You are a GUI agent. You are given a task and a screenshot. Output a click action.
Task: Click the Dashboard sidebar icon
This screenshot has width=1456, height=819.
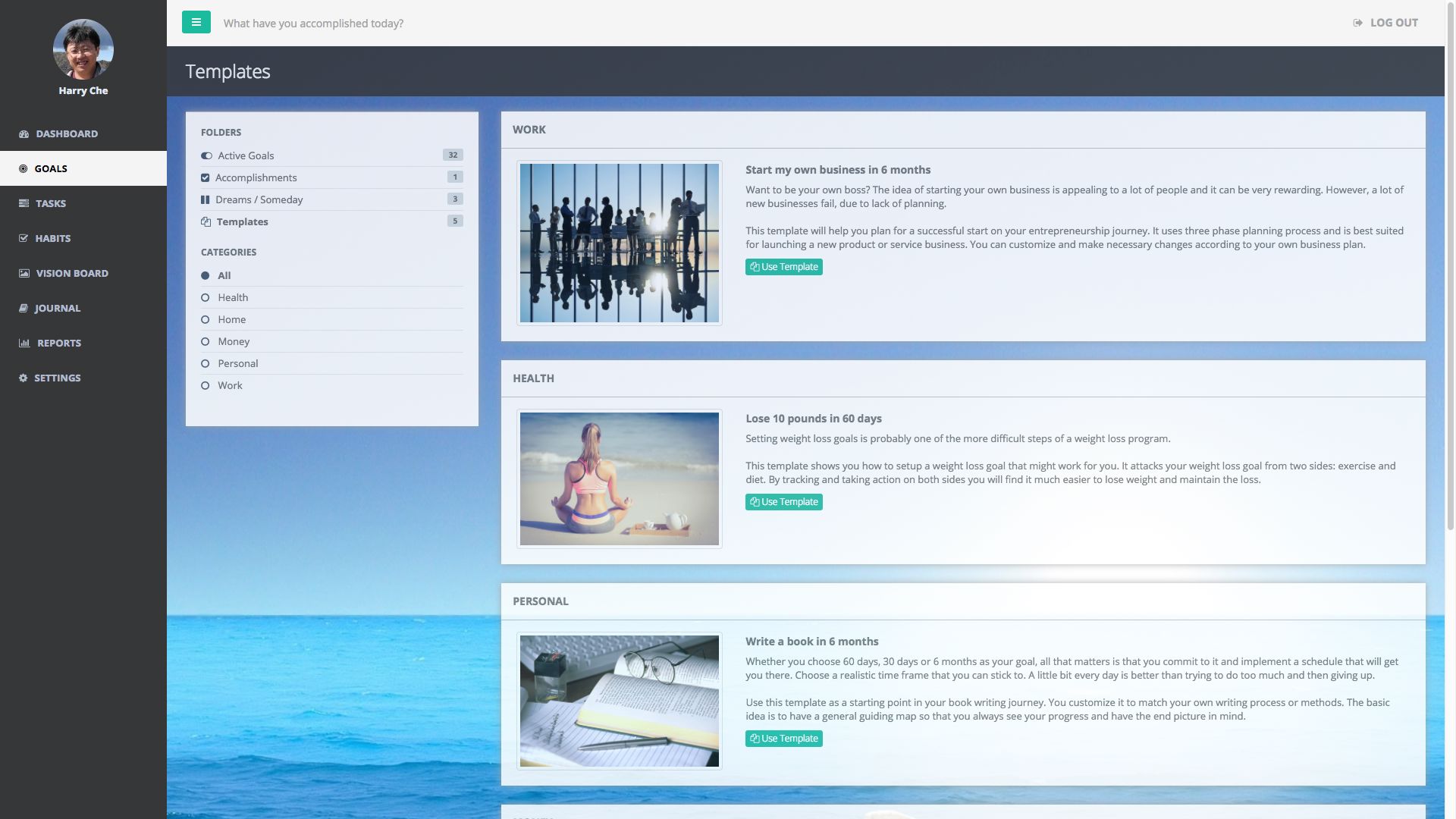tap(24, 134)
